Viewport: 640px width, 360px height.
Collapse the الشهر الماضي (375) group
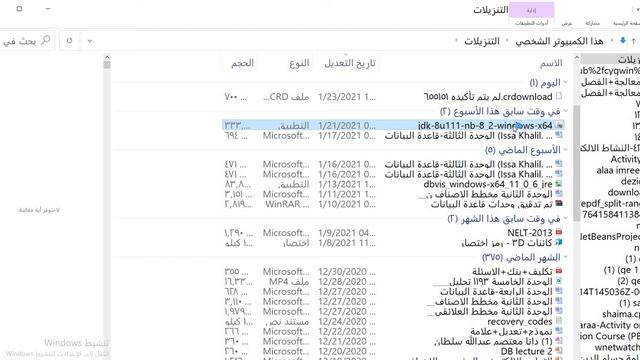(566, 257)
